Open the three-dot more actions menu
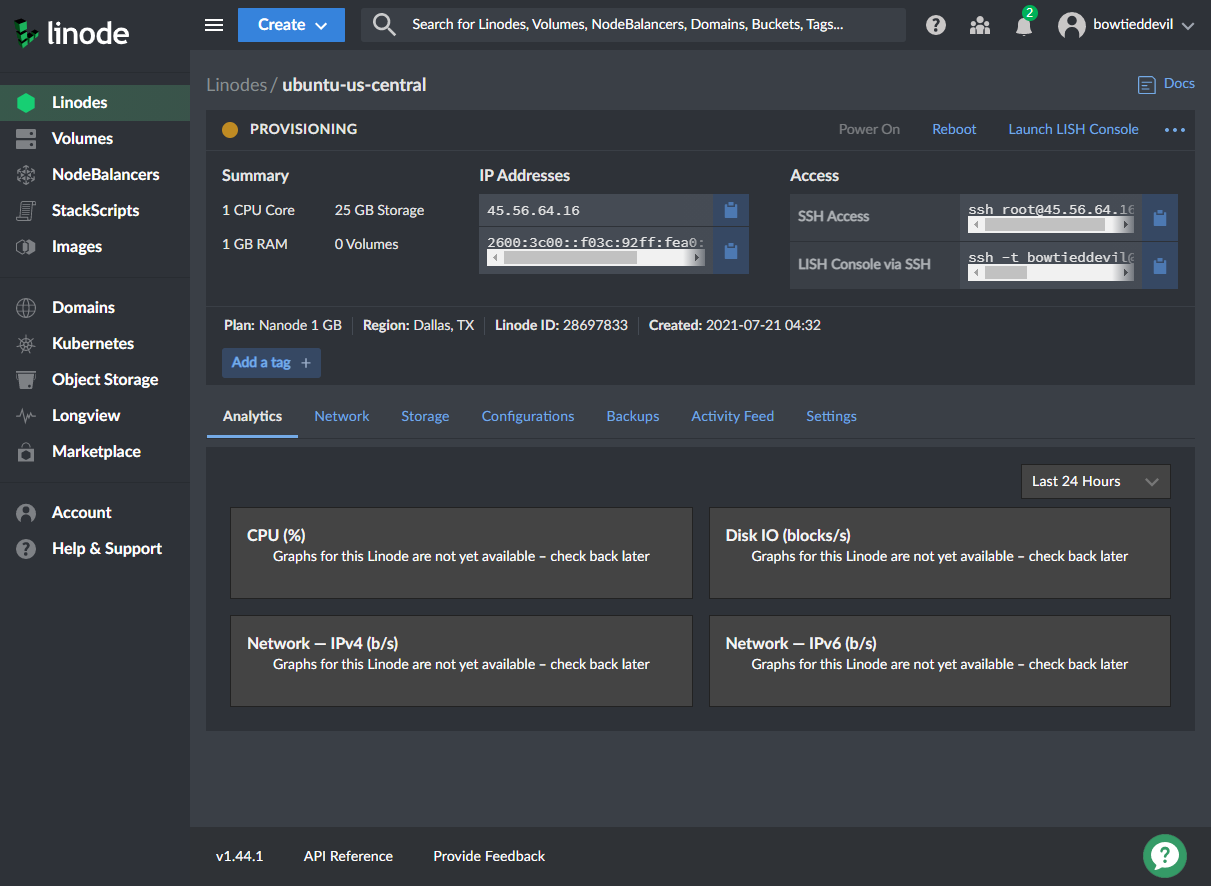Image resolution: width=1211 pixels, height=886 pixels. [1175, 130]
